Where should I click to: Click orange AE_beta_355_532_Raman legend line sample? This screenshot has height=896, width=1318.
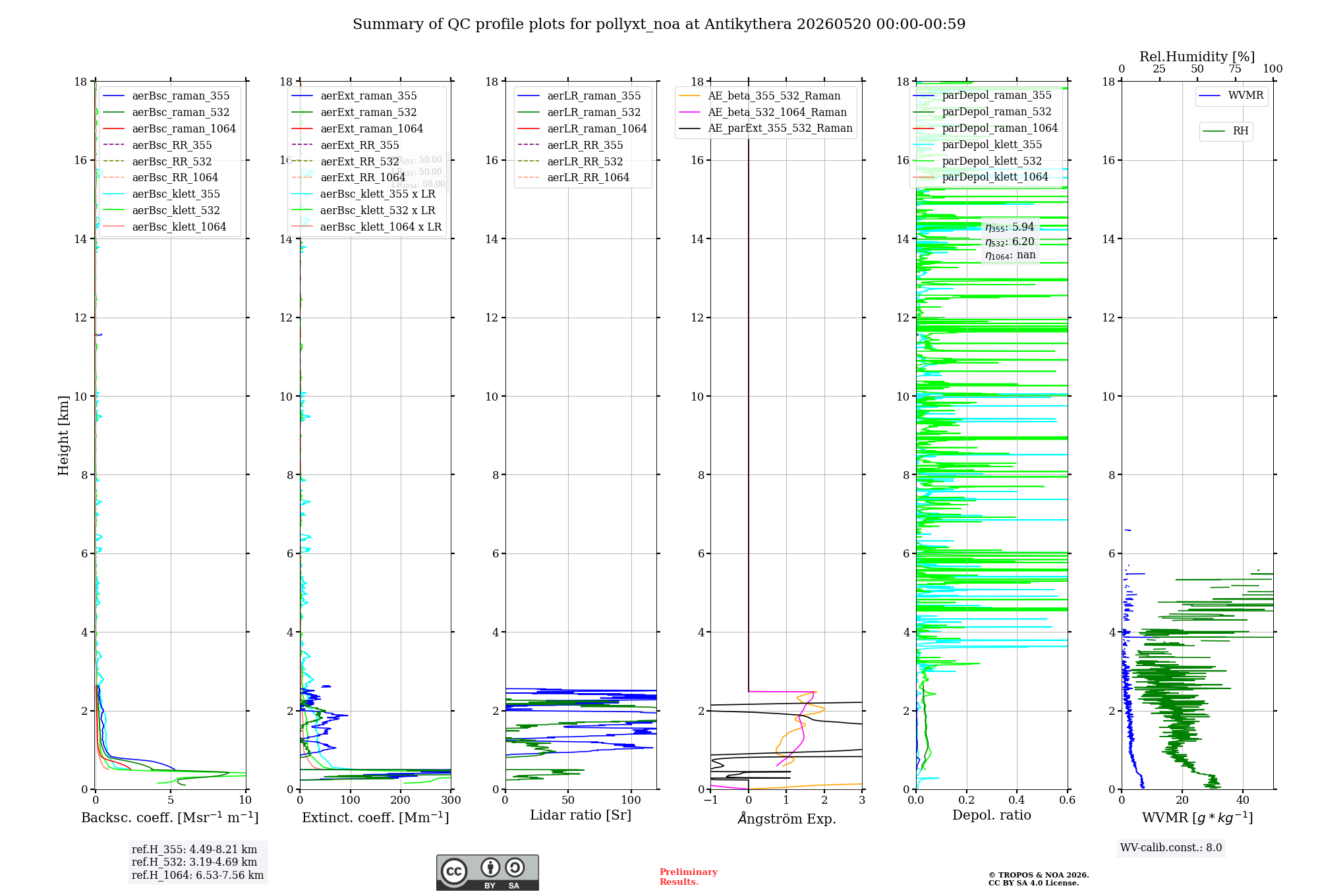(689, 96)
